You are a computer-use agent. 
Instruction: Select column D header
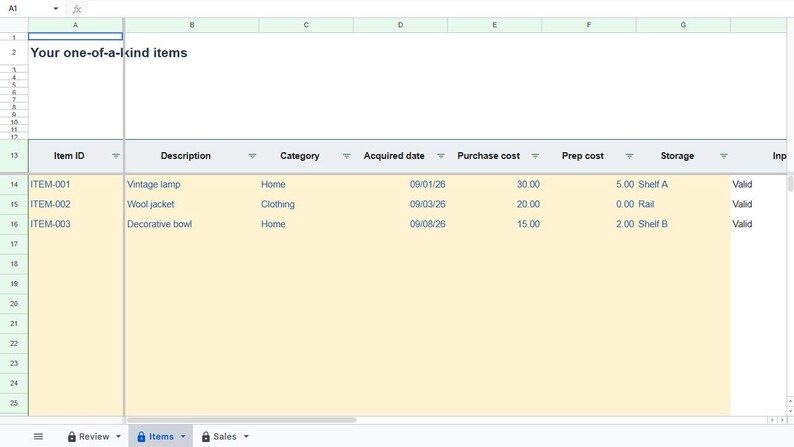400,25
